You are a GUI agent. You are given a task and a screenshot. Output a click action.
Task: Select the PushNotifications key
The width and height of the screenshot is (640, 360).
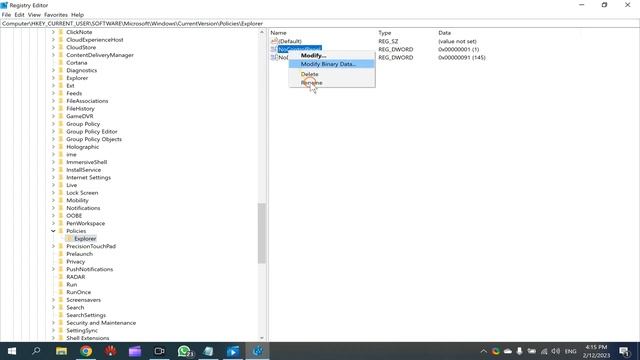[90, 269]
